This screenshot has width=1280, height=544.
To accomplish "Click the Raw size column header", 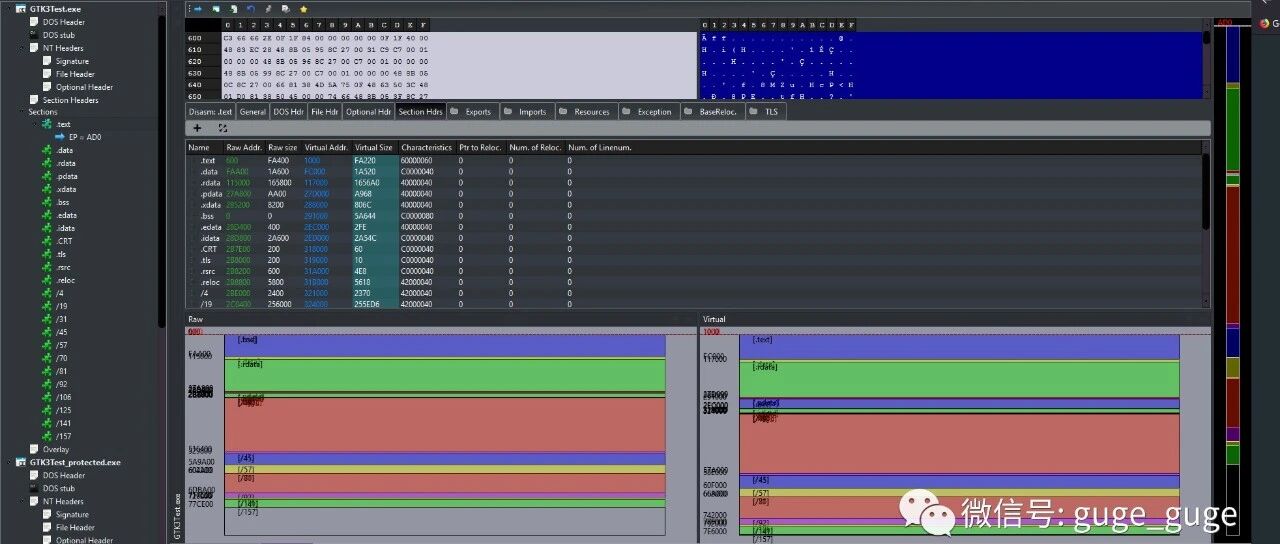I will pos(283,148).
